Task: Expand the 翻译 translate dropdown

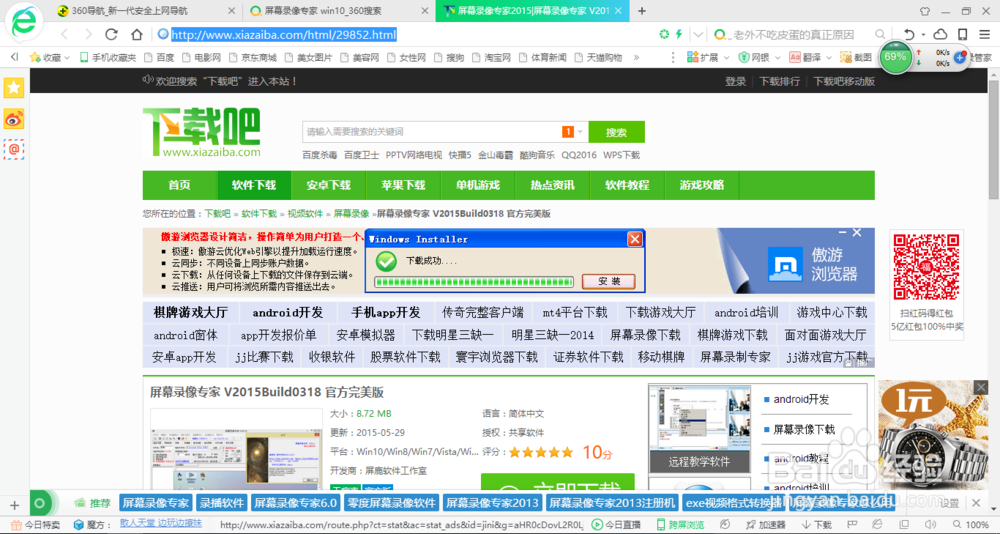Action: pos(828,57)
